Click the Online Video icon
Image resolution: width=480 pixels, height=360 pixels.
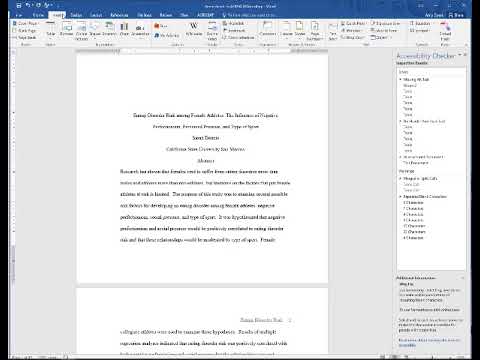point(212,31)
